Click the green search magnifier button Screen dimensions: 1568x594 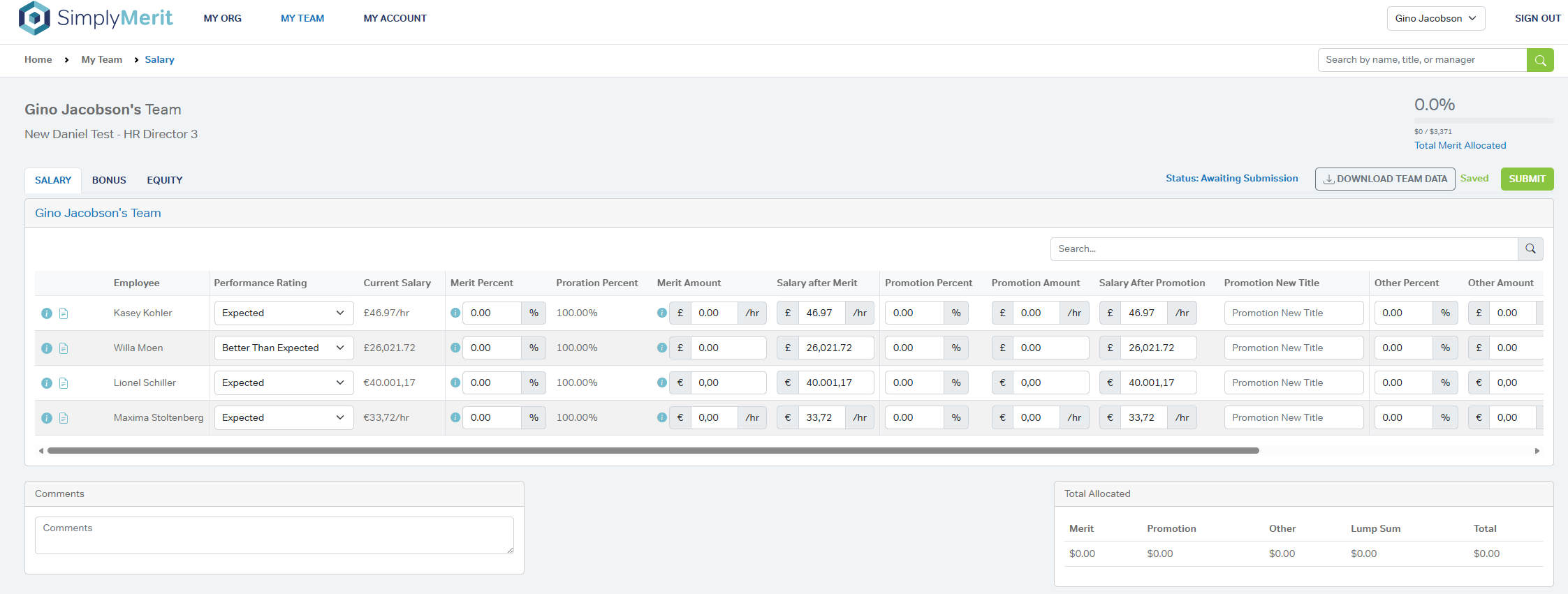(1539, 60)
